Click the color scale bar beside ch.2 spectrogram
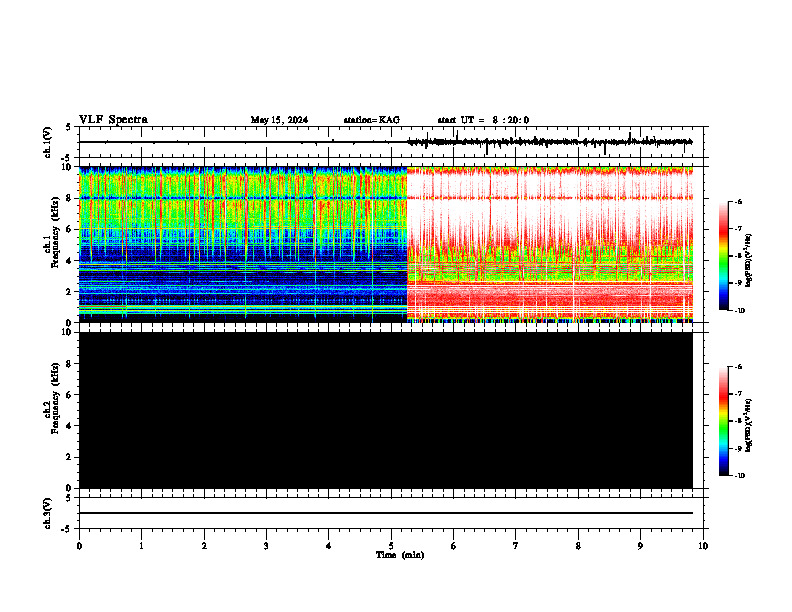 (x=724, y=421)
